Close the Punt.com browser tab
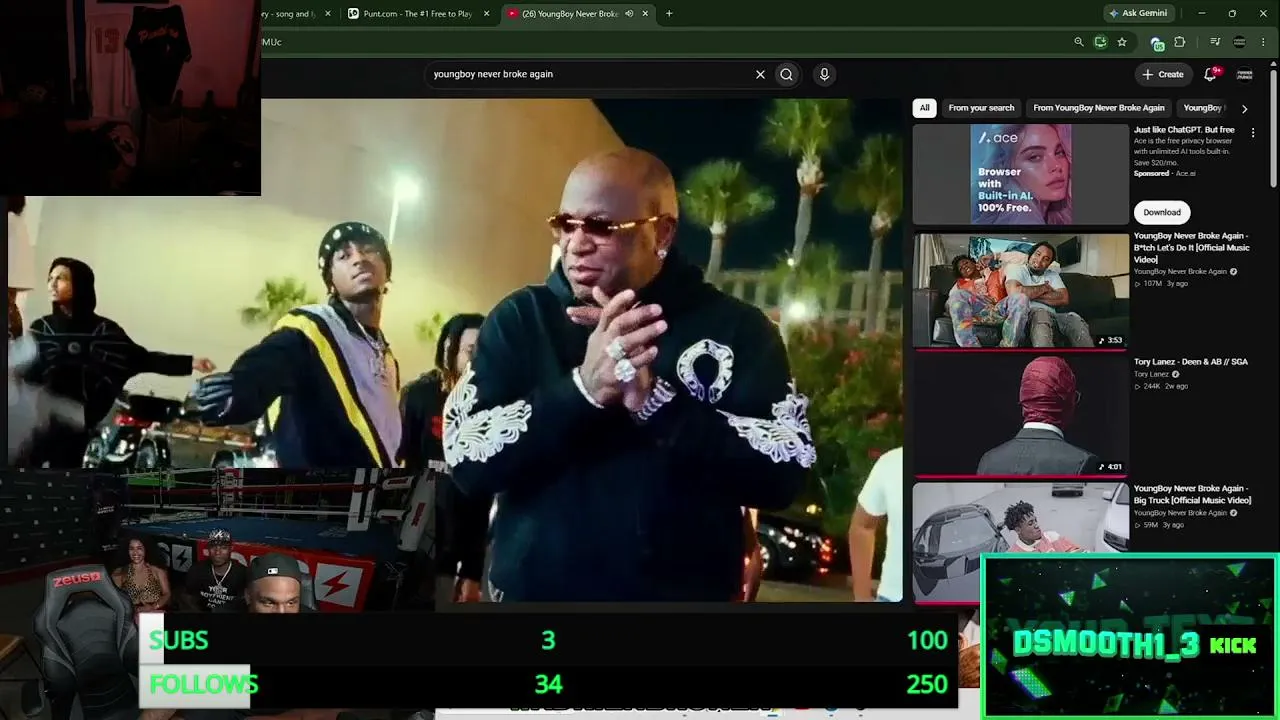The width and height of the screenshot is (1280, 720). pos(487,14)
